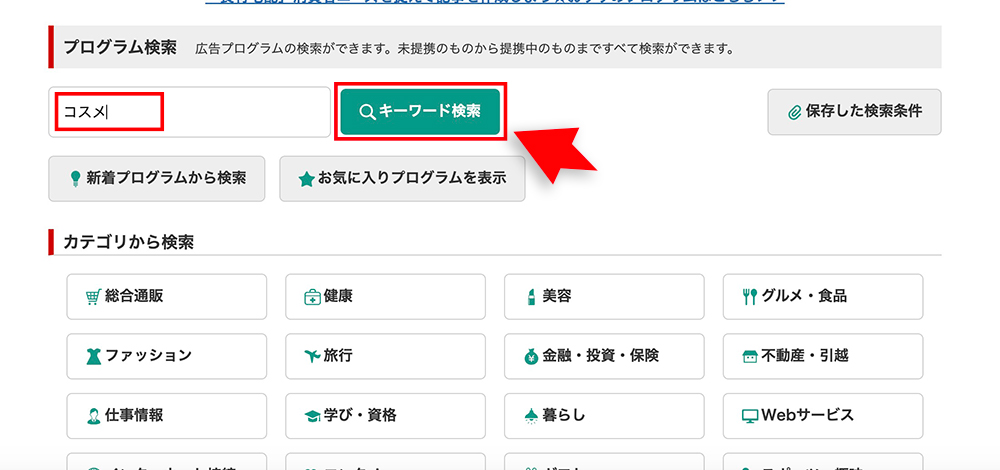
Task: Select the dress icon for ファッション
Action: pos(94,356)
